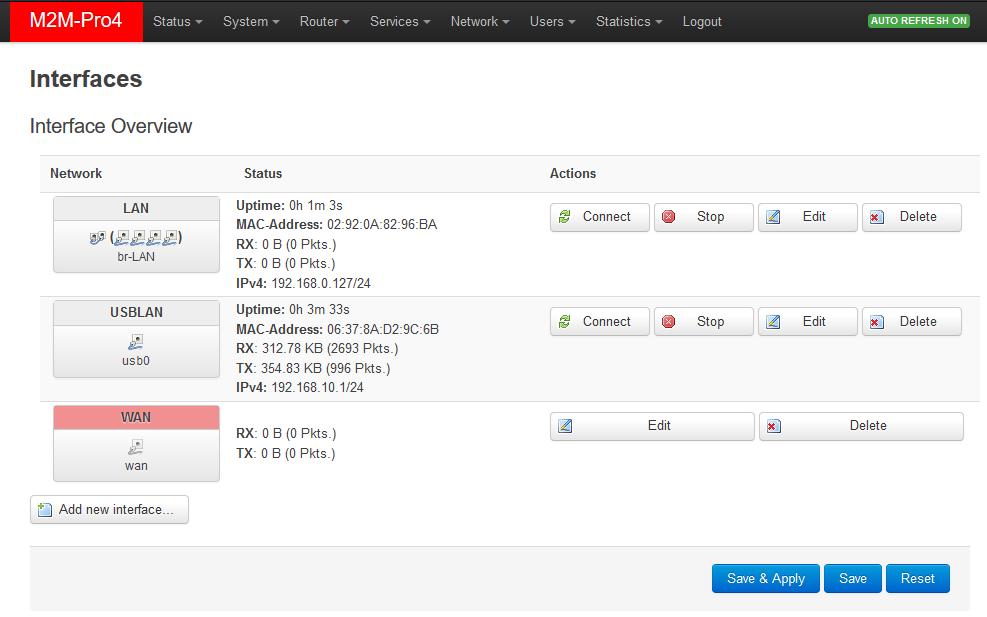The width and height of the screenshot is (987, 617).
Task: Select the LAN network header box
Action: 136,208
